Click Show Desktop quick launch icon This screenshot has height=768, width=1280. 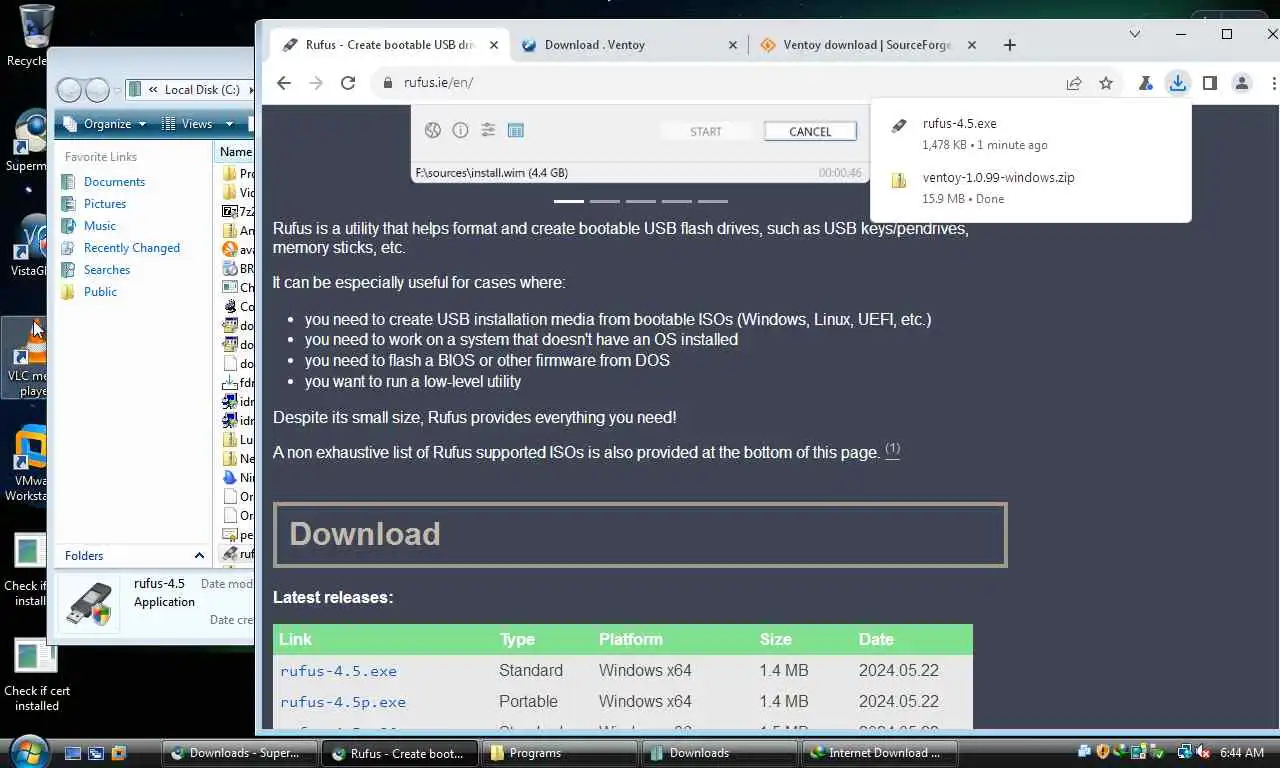(73, 753)
